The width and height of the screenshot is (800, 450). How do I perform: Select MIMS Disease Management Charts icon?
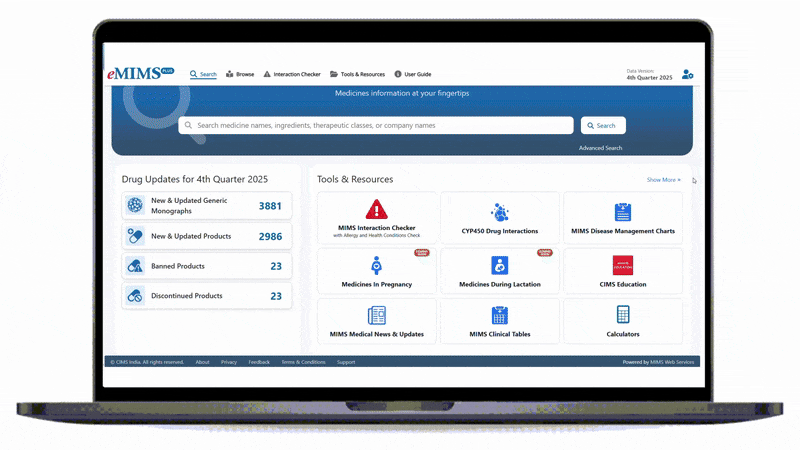pos(622,212)
